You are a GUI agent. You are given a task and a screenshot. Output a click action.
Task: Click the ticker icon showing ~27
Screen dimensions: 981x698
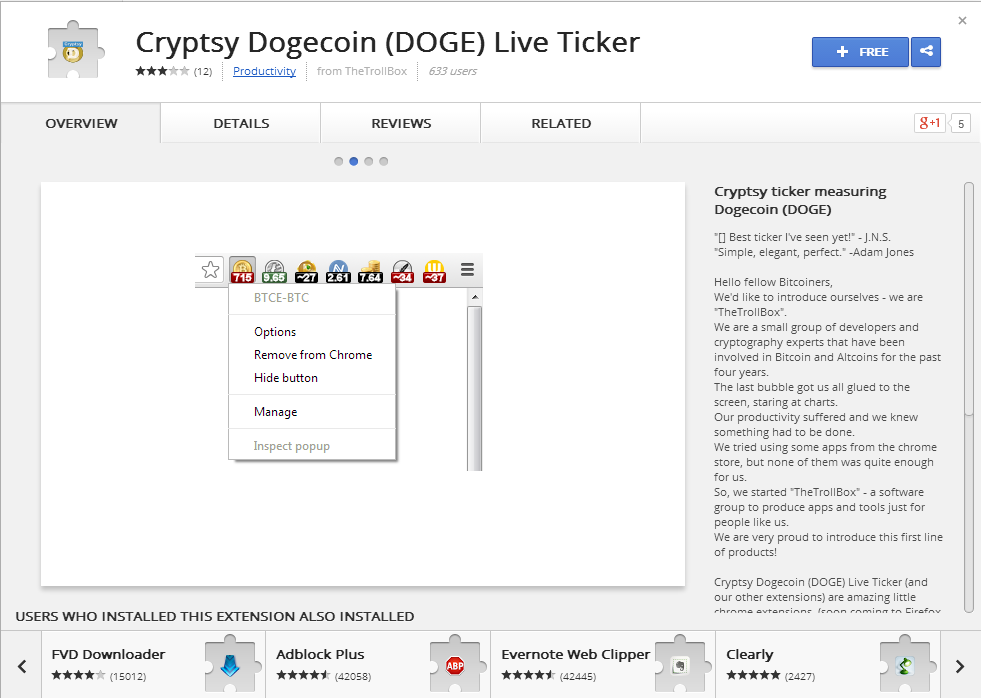click(306, 271)
